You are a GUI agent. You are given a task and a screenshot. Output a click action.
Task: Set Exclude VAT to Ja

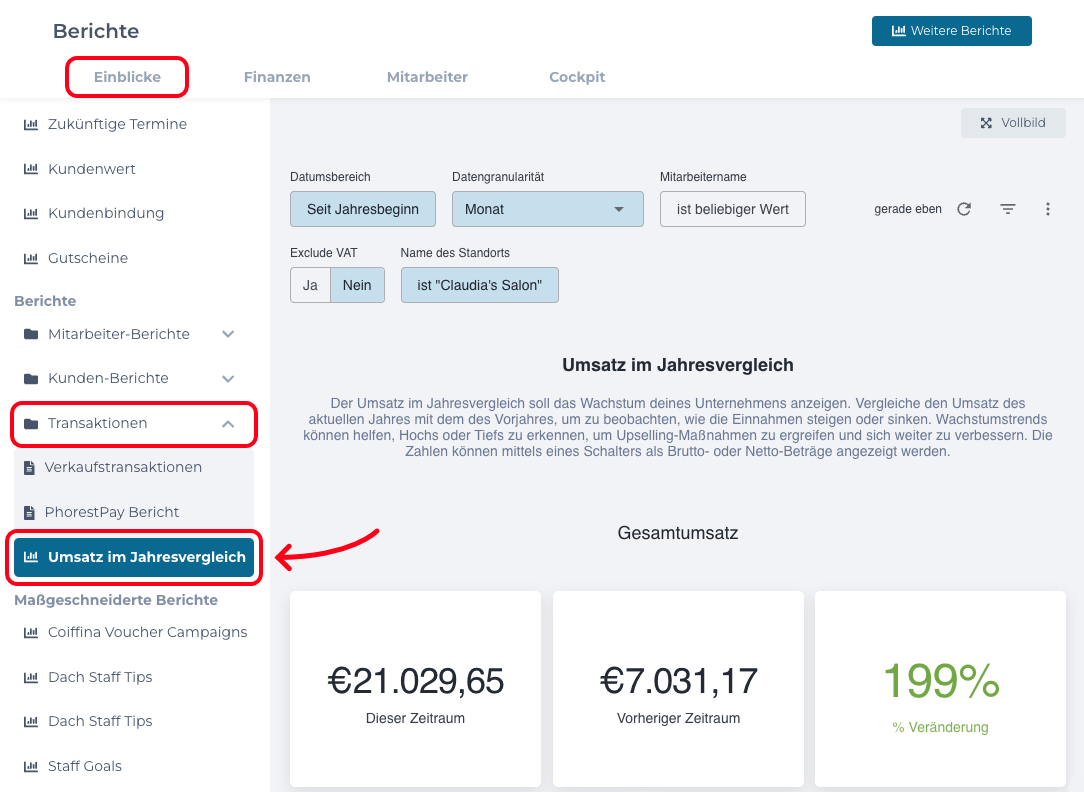pyautogui.click(x=309, y=285)
